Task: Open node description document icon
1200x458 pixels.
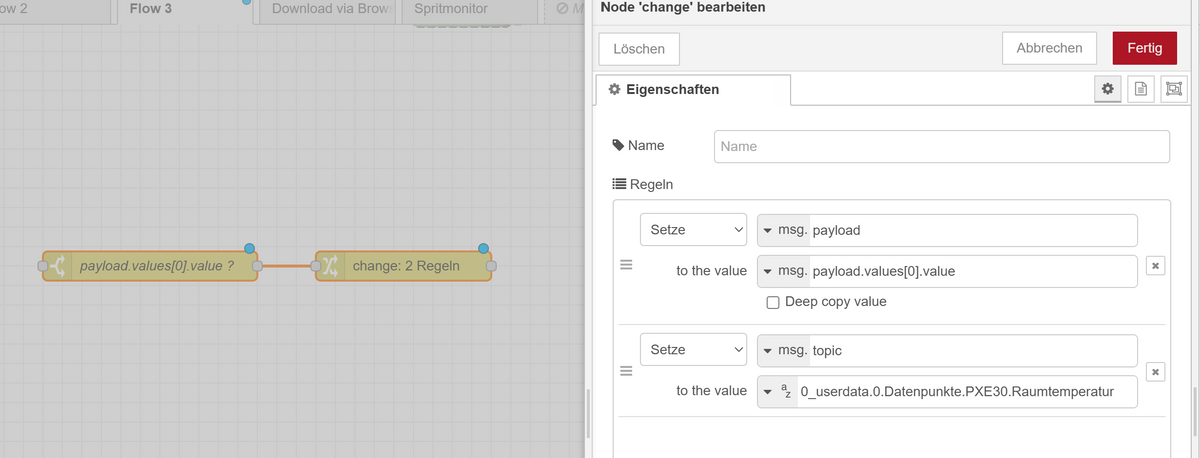Action: (x=1139, y=89)
